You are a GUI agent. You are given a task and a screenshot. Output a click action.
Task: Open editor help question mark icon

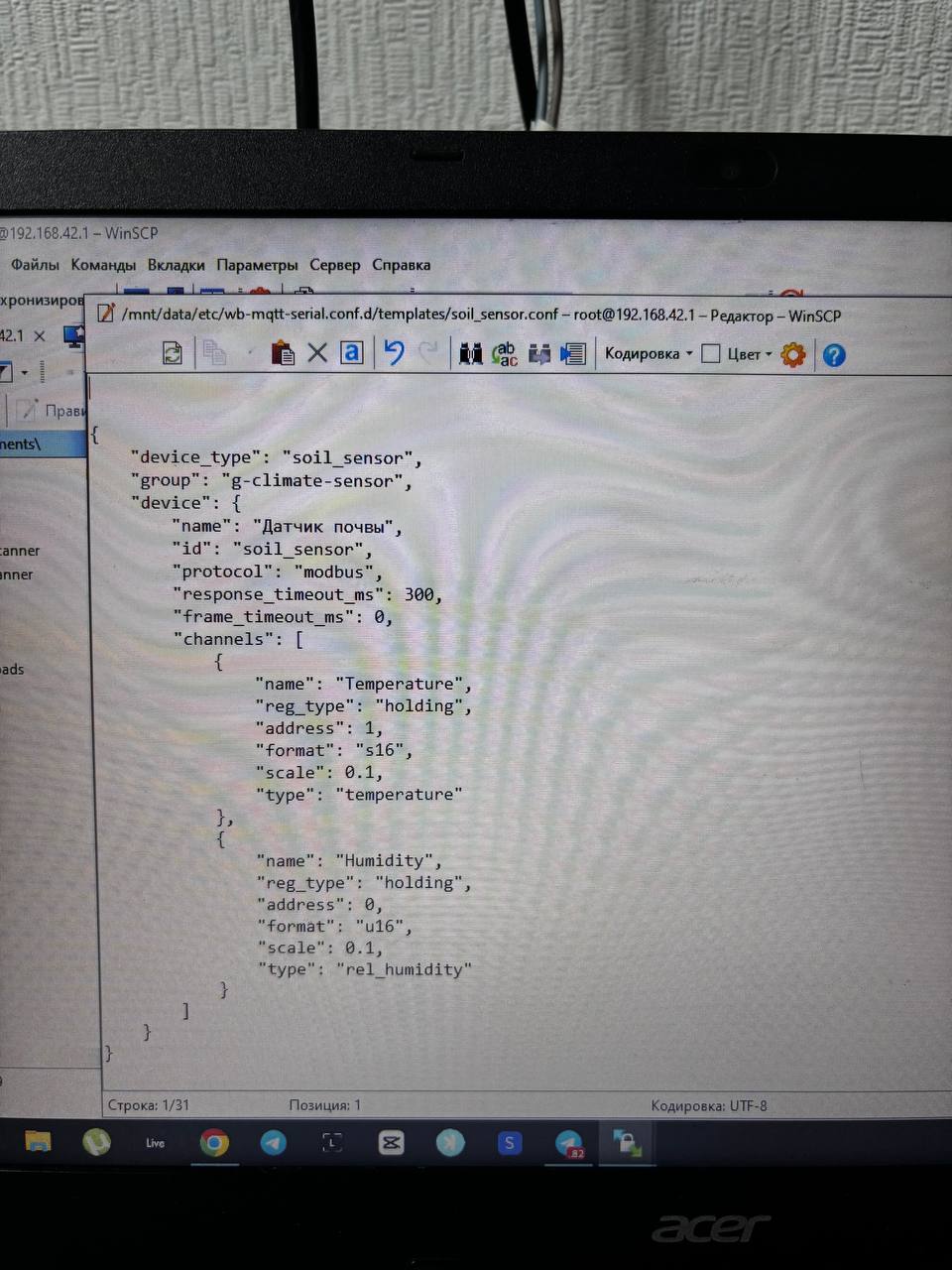(x=834, y=355)
